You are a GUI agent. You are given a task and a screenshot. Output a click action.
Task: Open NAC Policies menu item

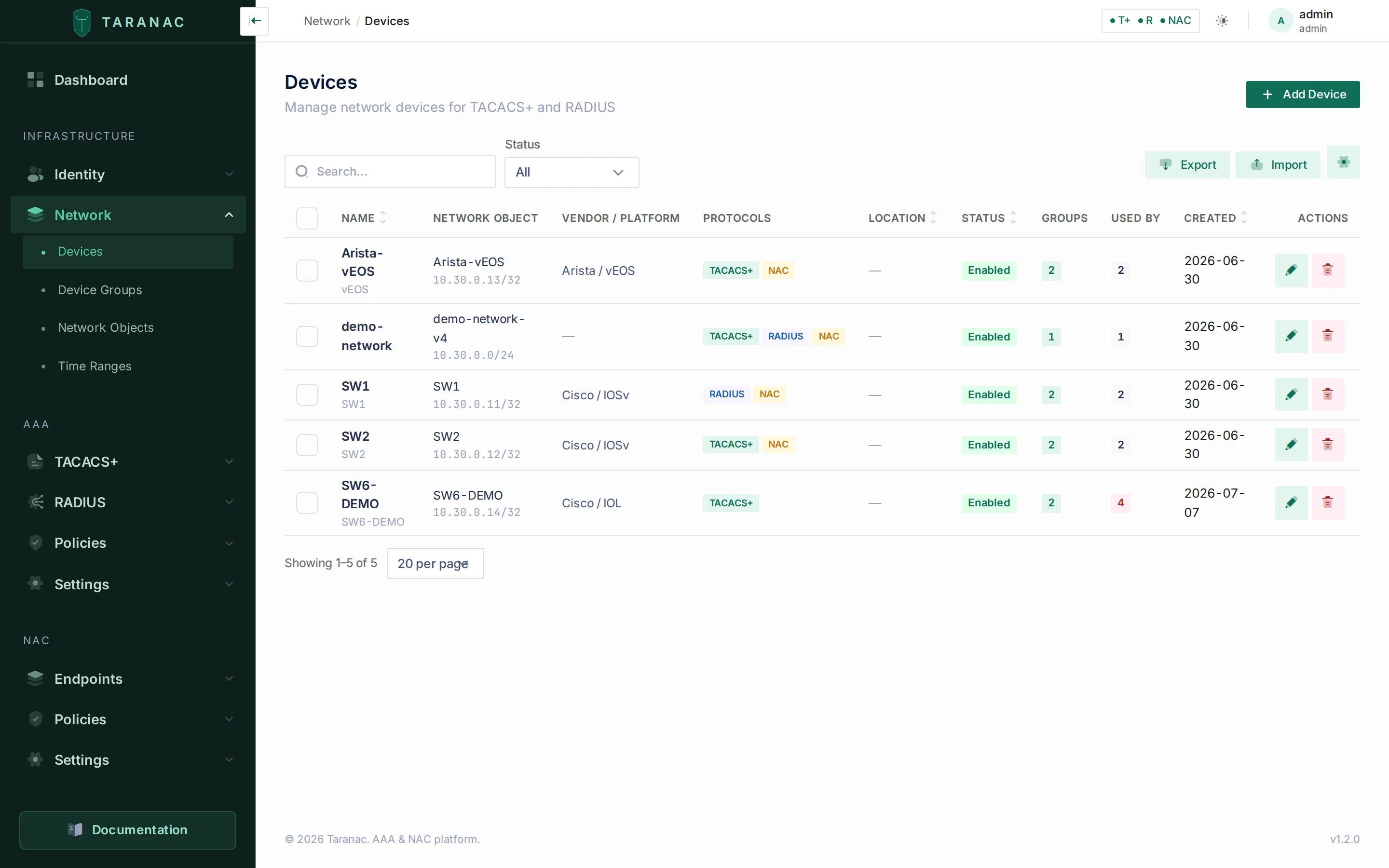128,719
